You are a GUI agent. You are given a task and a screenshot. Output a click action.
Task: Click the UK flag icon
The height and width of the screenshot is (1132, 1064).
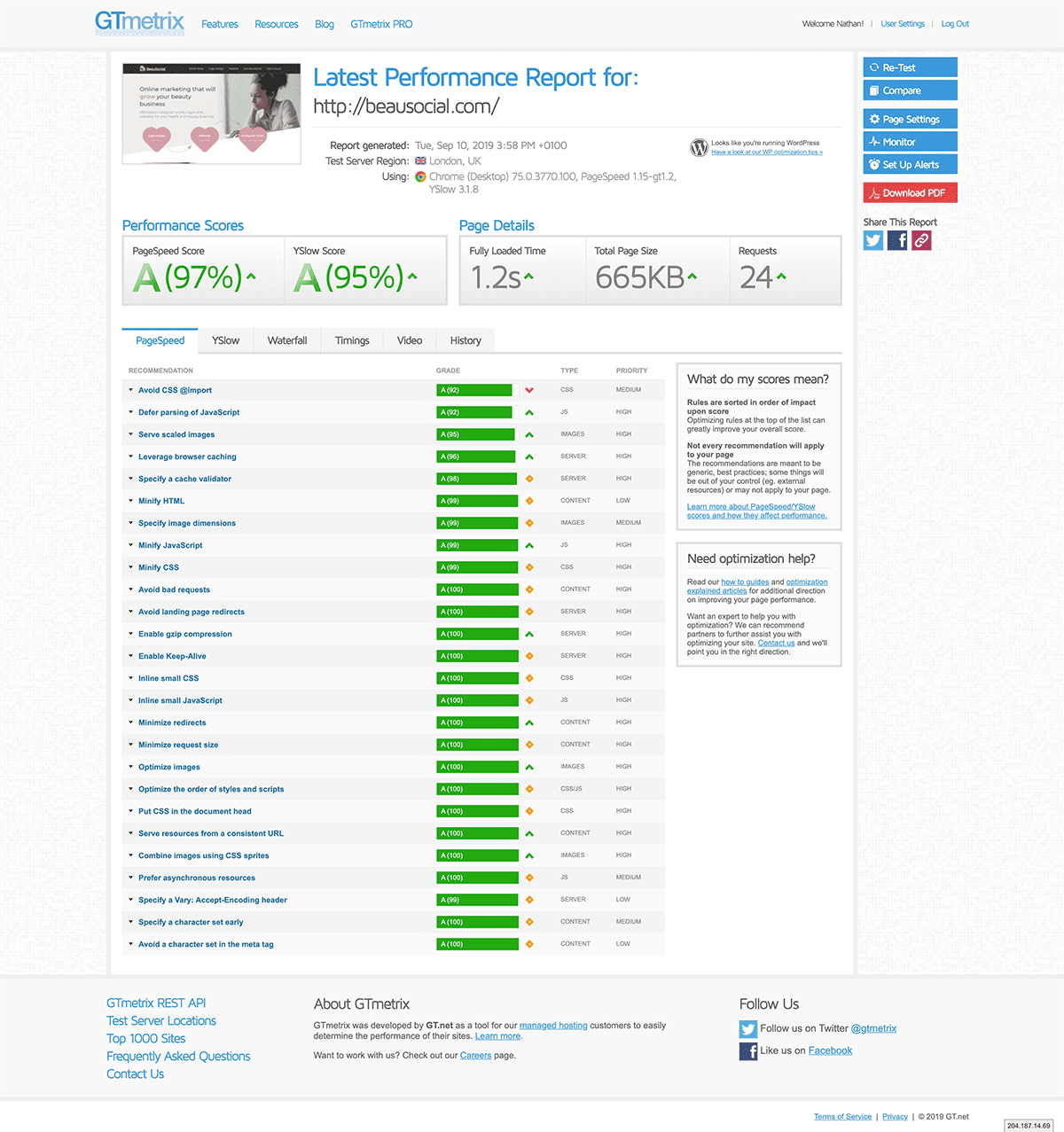click(x=420, y=161)
